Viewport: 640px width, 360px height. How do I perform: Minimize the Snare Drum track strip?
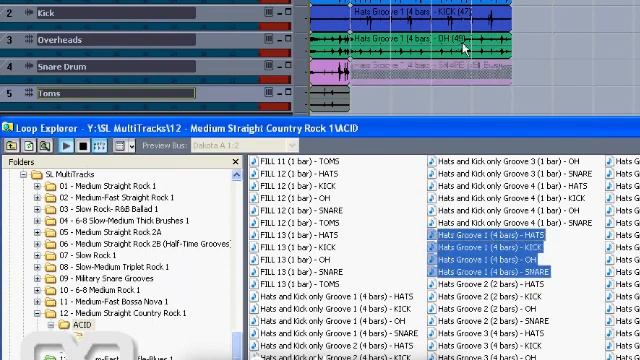(280, 67)
